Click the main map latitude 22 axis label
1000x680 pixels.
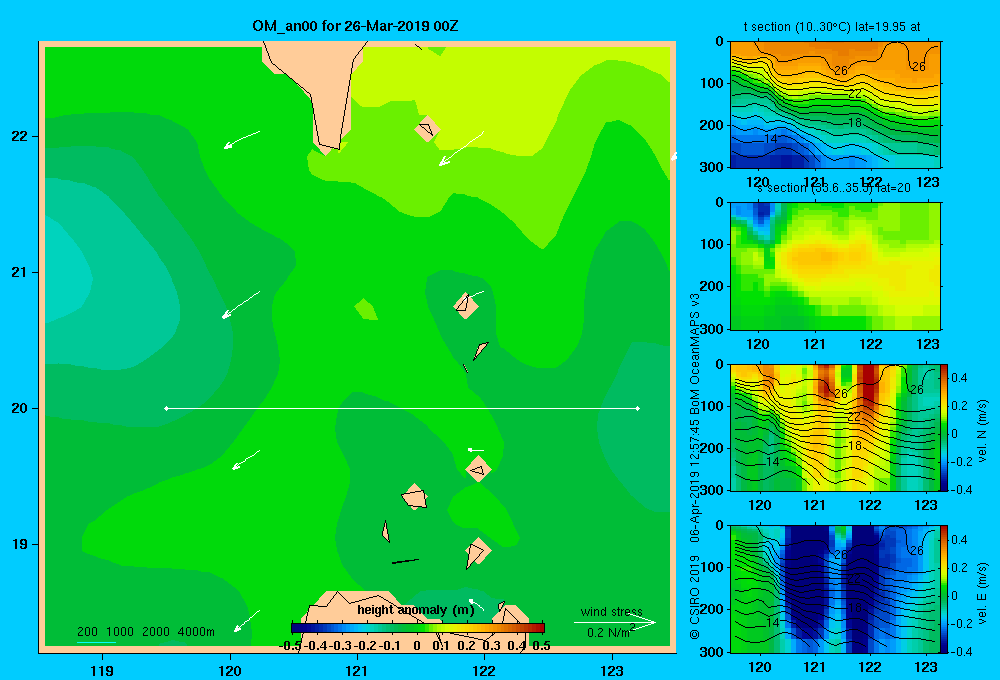pyautogui.click(x=20, y=136)
